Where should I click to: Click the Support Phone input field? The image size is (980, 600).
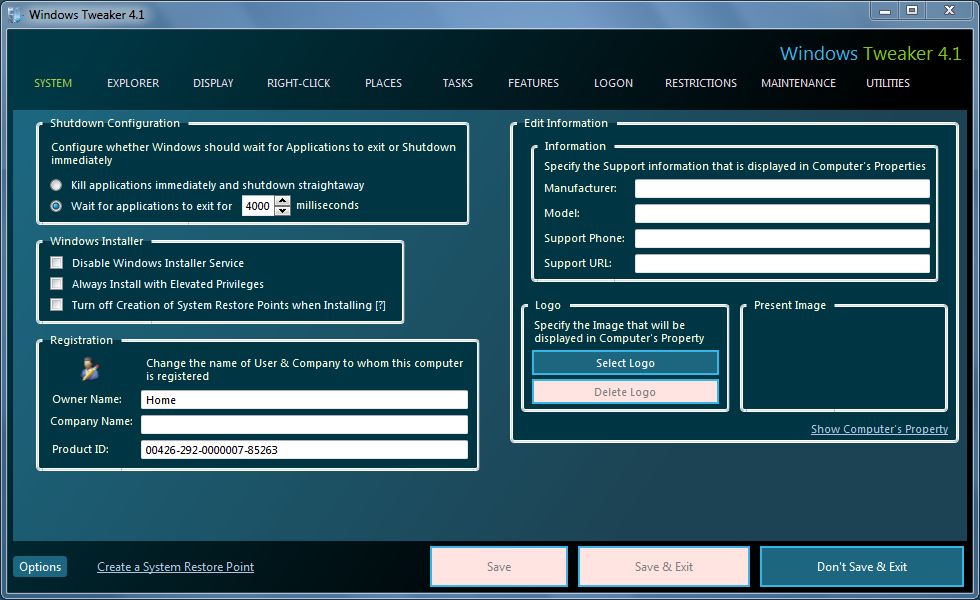pos(782,238)
